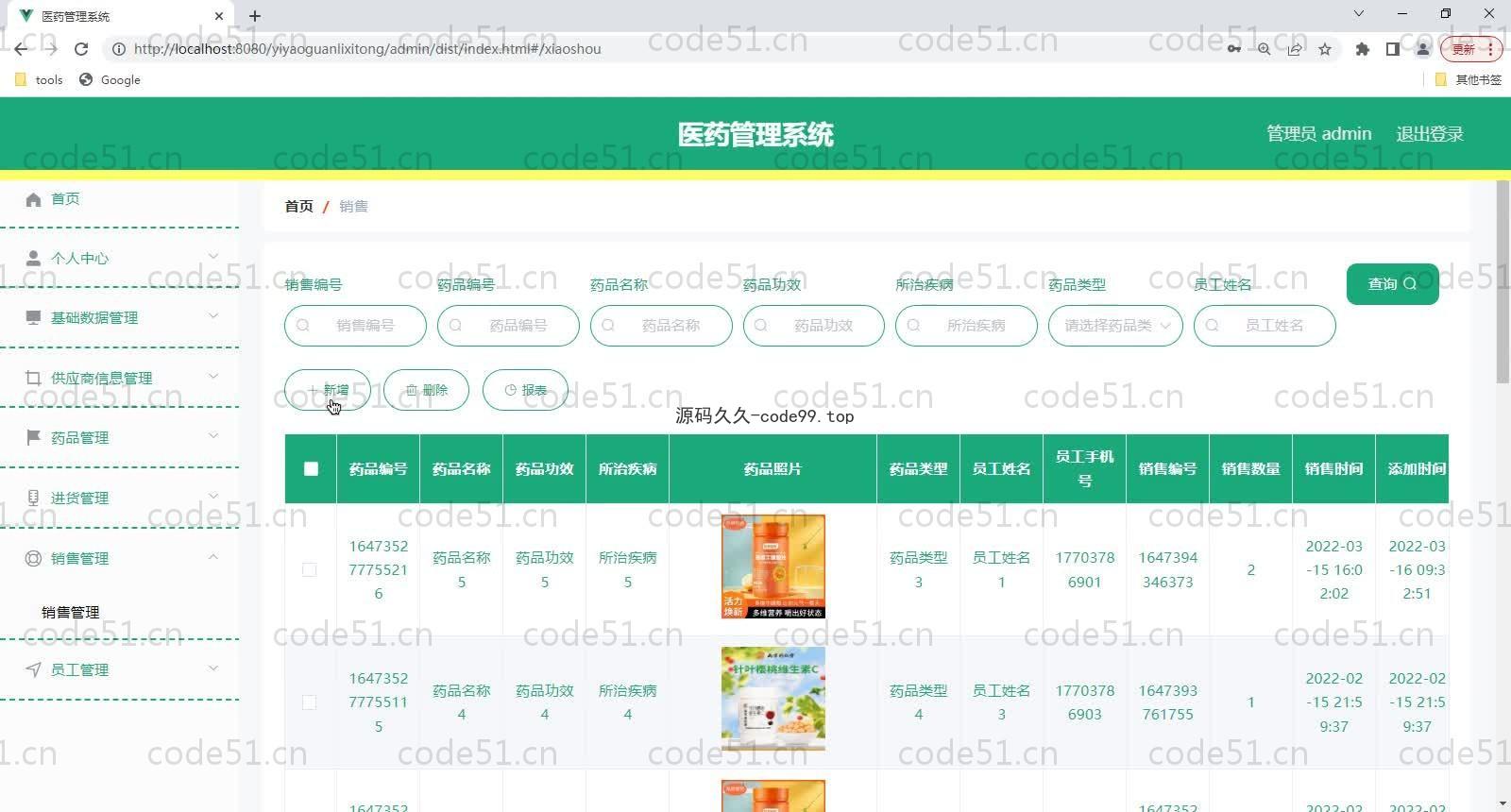Focus the 药品编号 search field
Image resolution: width=1511 pixels, height=812 pixels.
[508, 326]
